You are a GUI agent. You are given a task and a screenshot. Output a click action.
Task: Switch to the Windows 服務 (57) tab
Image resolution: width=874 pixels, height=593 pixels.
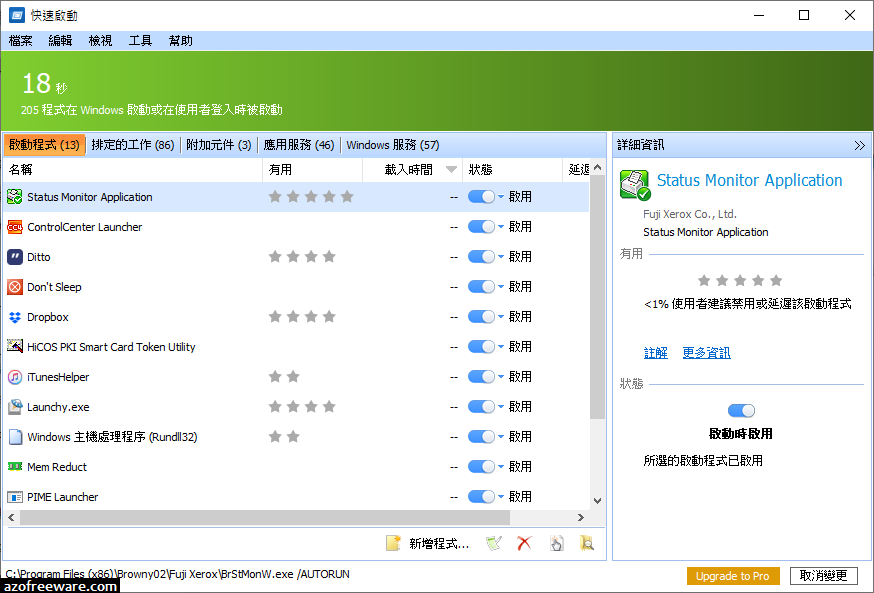pos(392,144)
